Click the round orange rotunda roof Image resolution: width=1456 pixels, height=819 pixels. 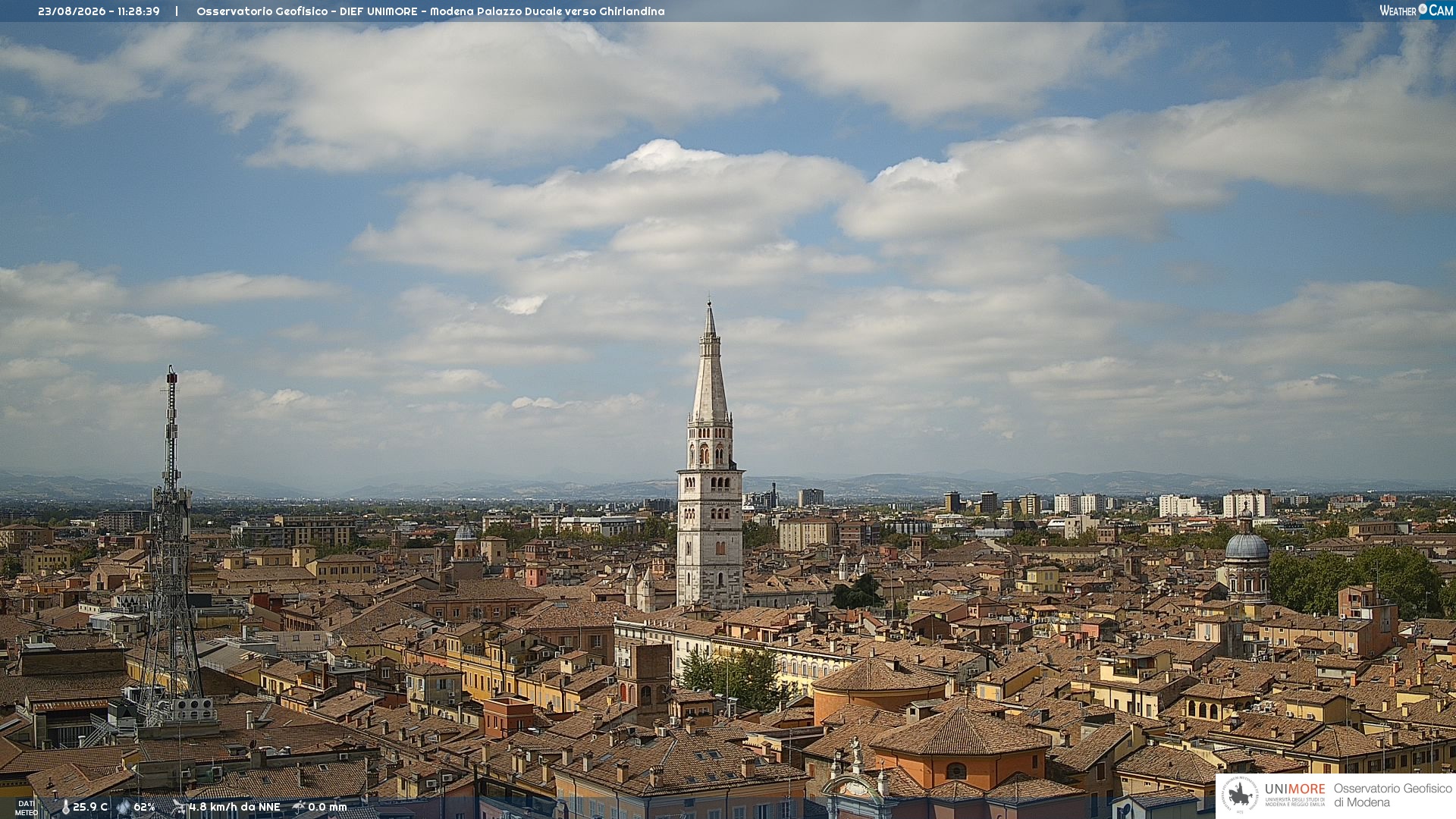point(880,675)
